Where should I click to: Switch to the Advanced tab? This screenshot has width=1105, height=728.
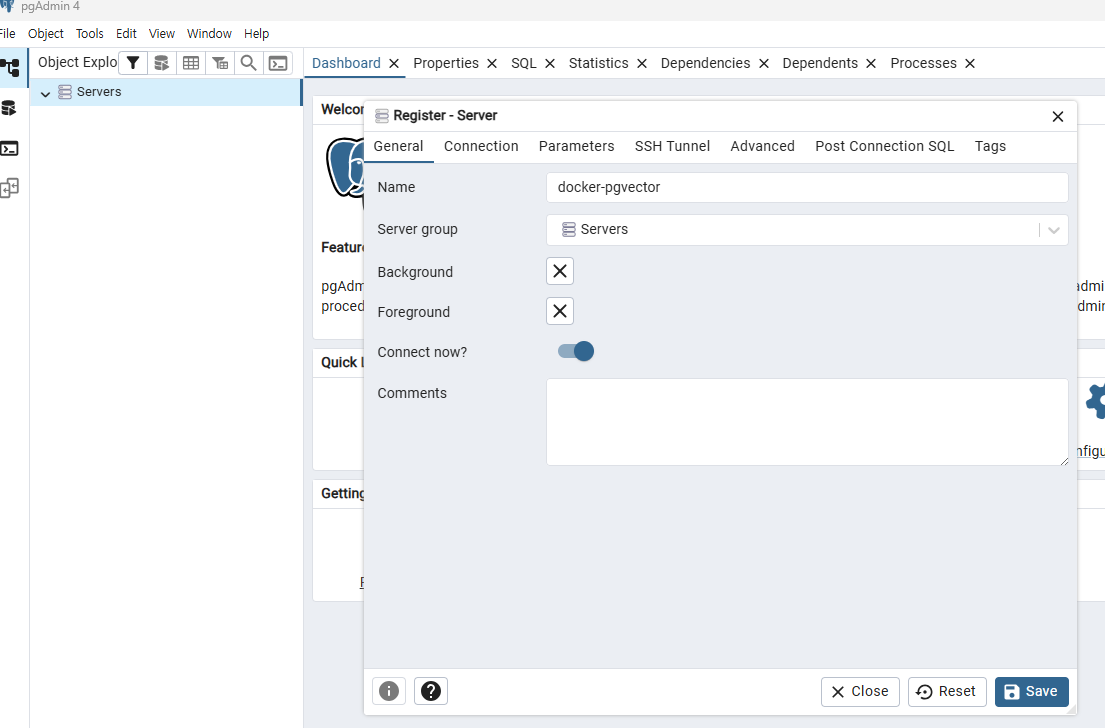click(763, 146)
